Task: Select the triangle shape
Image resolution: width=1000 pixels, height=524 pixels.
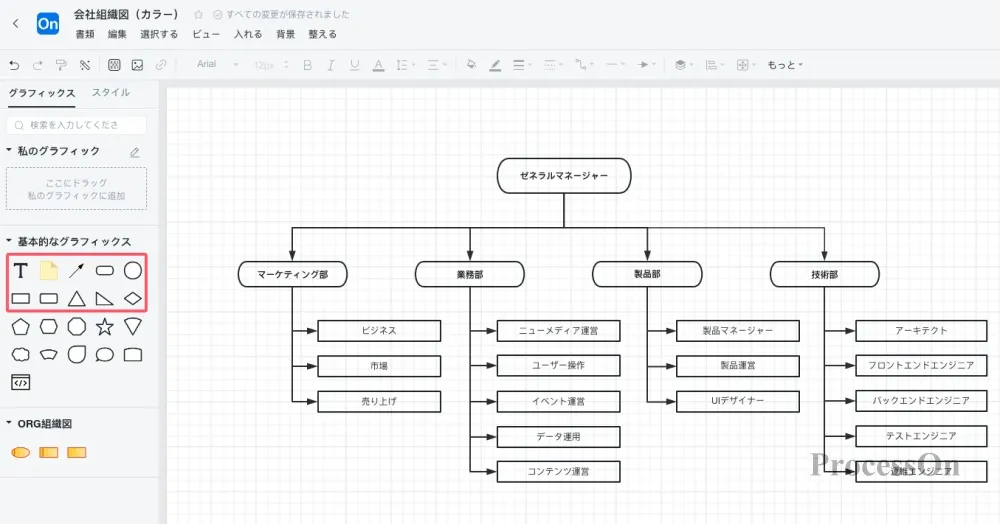Action: [77, 298]
